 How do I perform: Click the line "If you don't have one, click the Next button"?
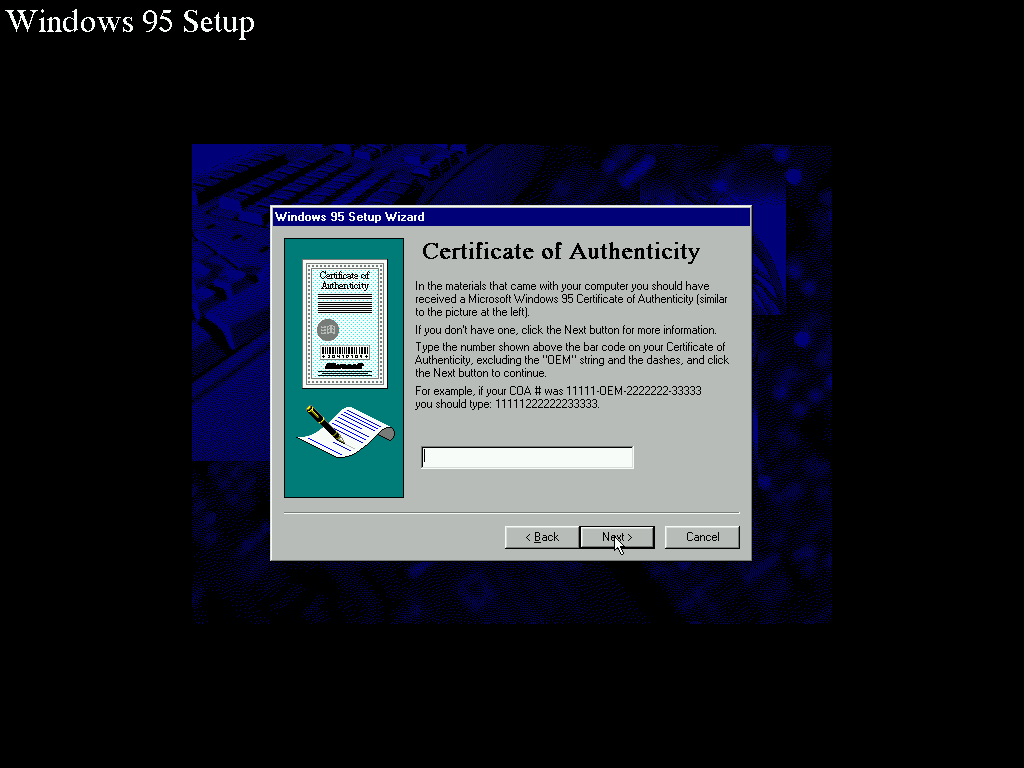click(x=566, y=330)
